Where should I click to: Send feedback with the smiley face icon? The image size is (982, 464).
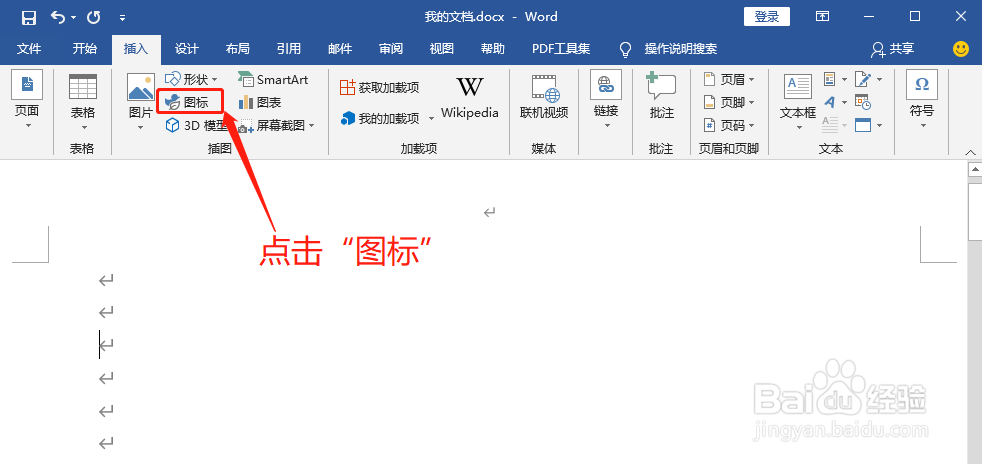point(961,49)
